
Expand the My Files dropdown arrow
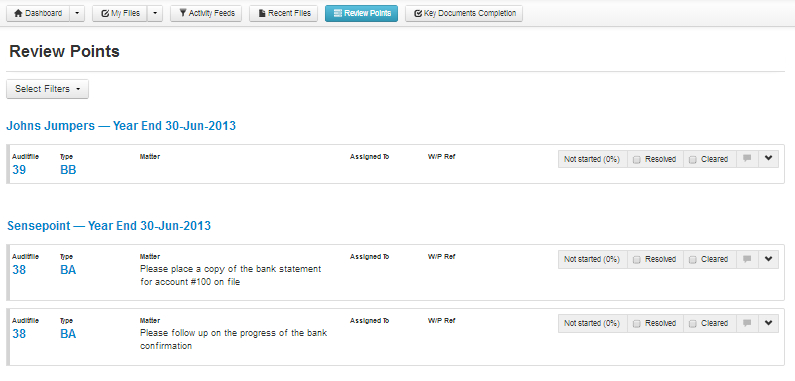[x=155, y=14]
